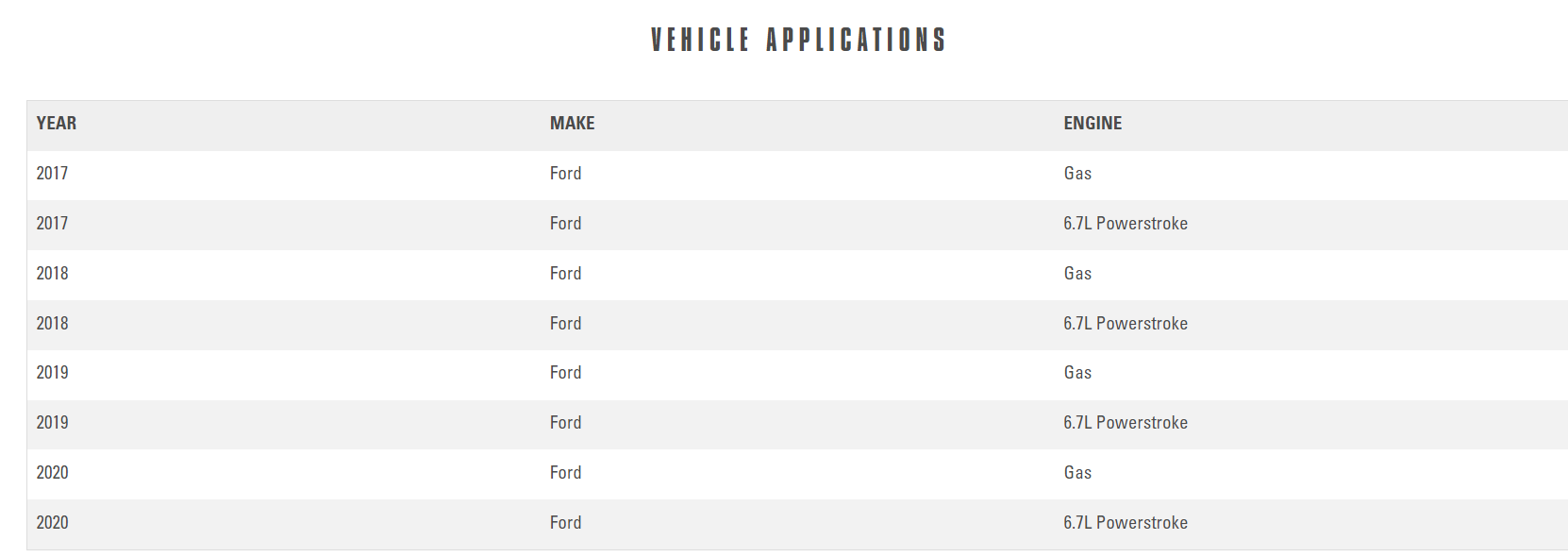Click the Gas engine cell for 2020
The image size is (1568, 557).
click(x=1077, y=473)
